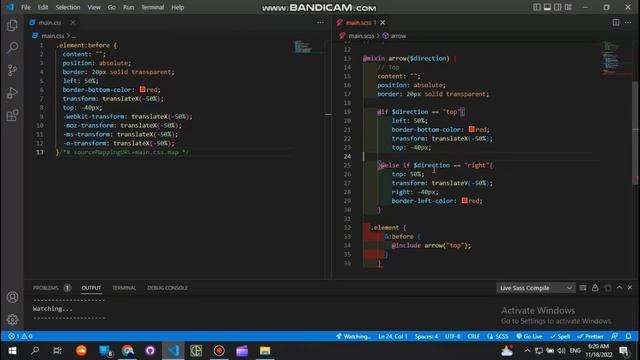Open the View menu

(x=94, y=7)
